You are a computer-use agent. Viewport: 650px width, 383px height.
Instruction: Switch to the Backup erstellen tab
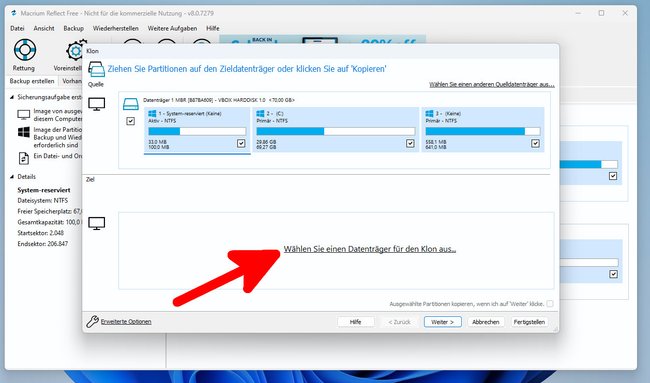pos(32,81)
